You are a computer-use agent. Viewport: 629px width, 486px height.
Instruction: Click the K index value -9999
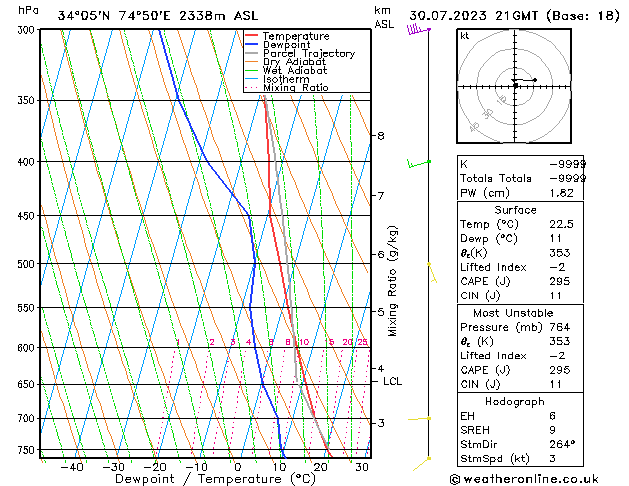pyautogui.click(x=567, y=164)
